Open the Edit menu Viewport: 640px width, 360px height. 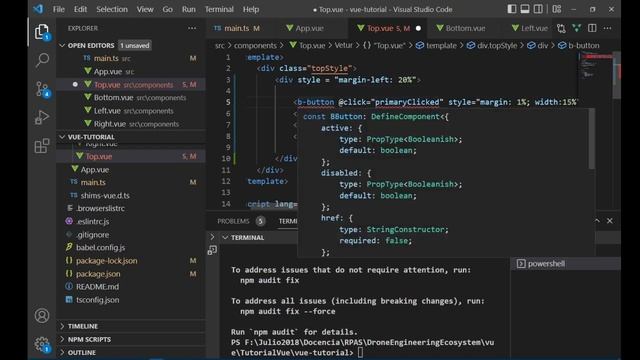coord(80,9)
